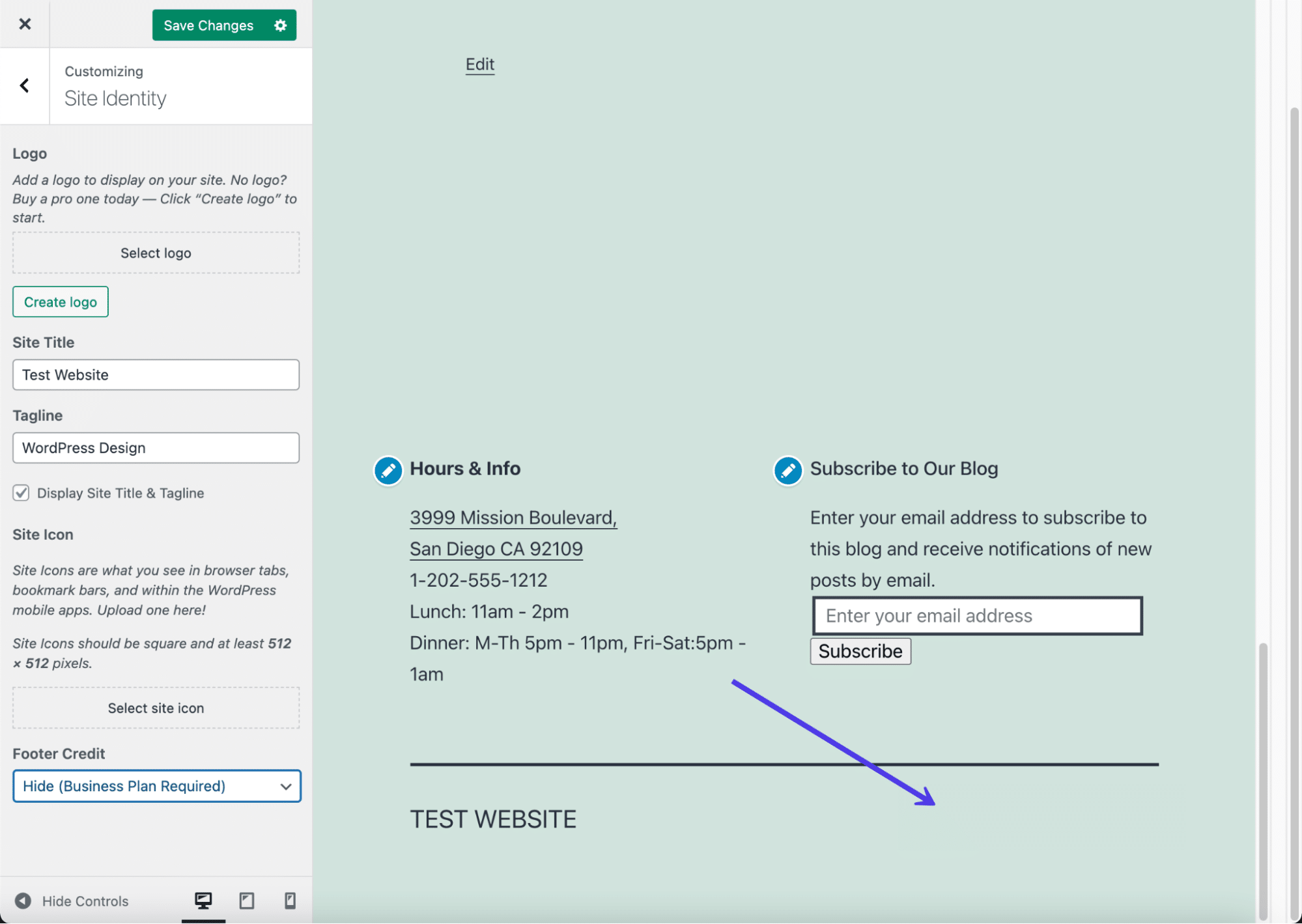This screenshot has width=1302, height=924.
Task: Expand site icon selection options
Action: pyautogui.click(x=156, y=708)
